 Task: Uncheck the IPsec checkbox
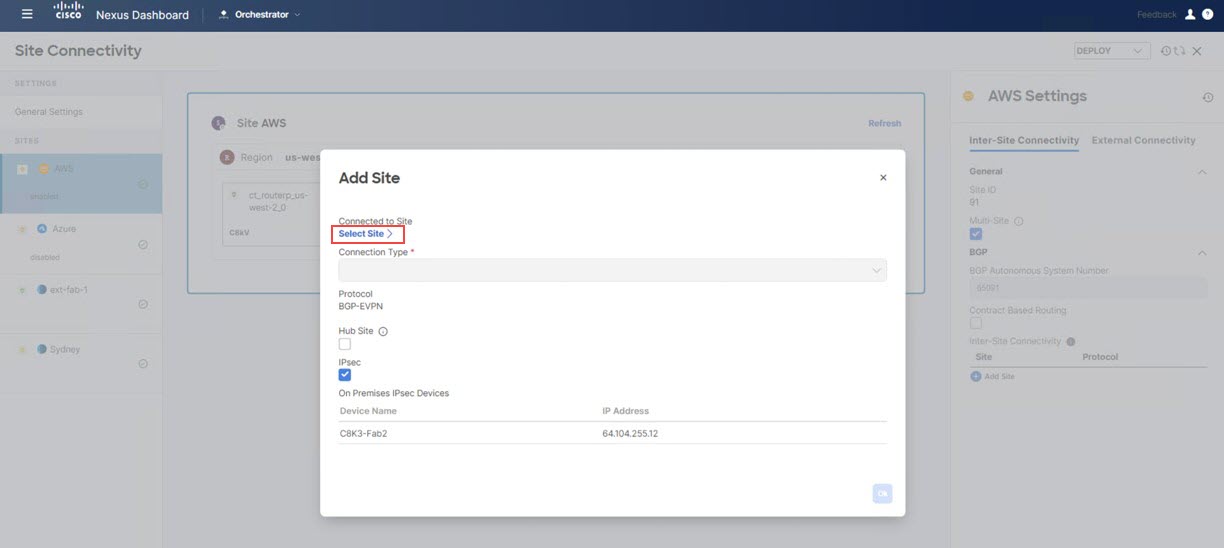[345, 375]
